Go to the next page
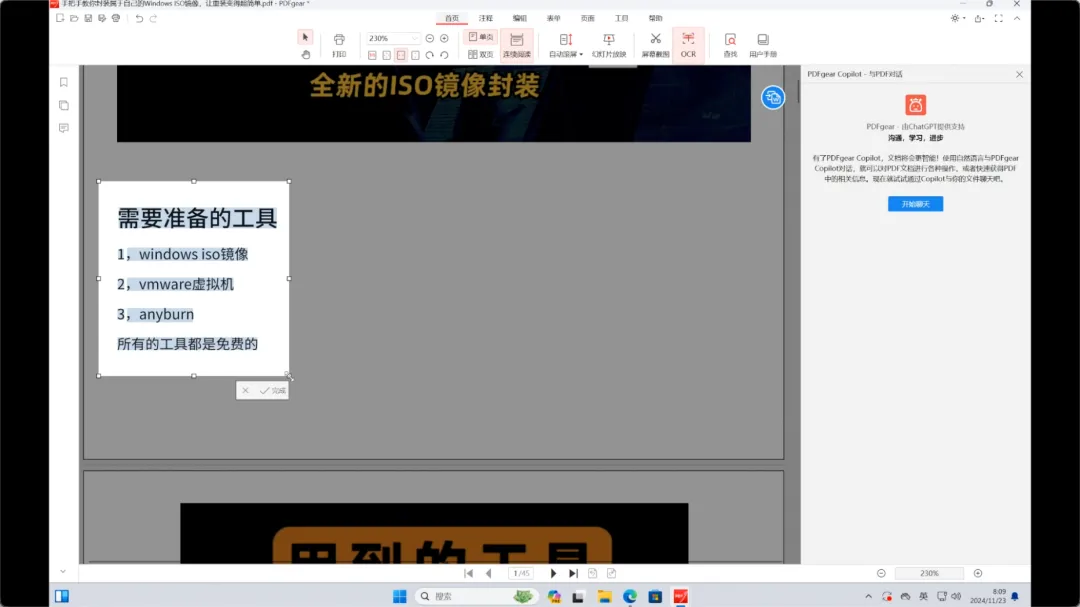 [x=553, y=573]
